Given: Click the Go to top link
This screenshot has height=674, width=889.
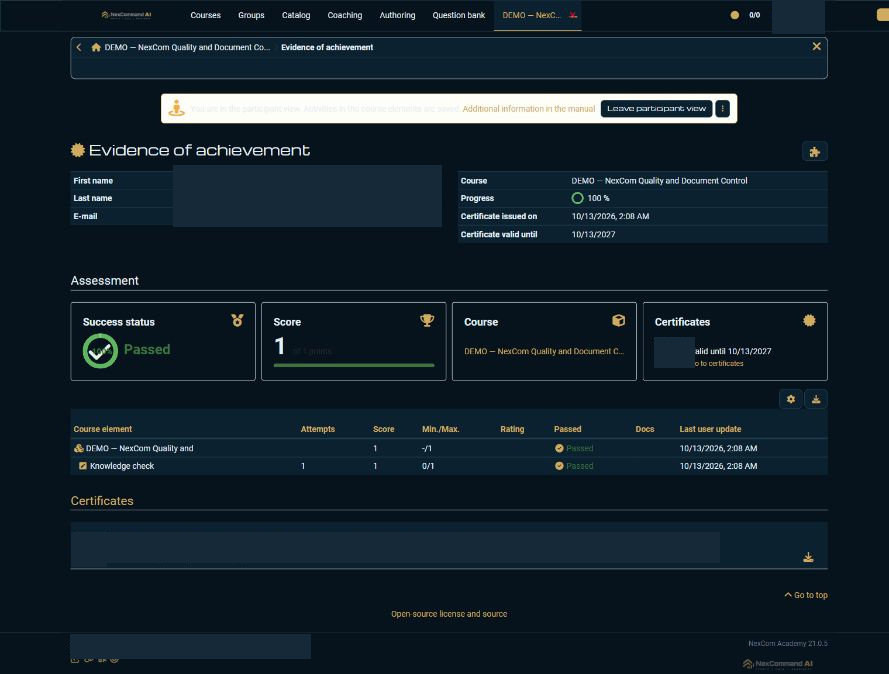Looking at the screenshot, I should (x=806, y=595).
